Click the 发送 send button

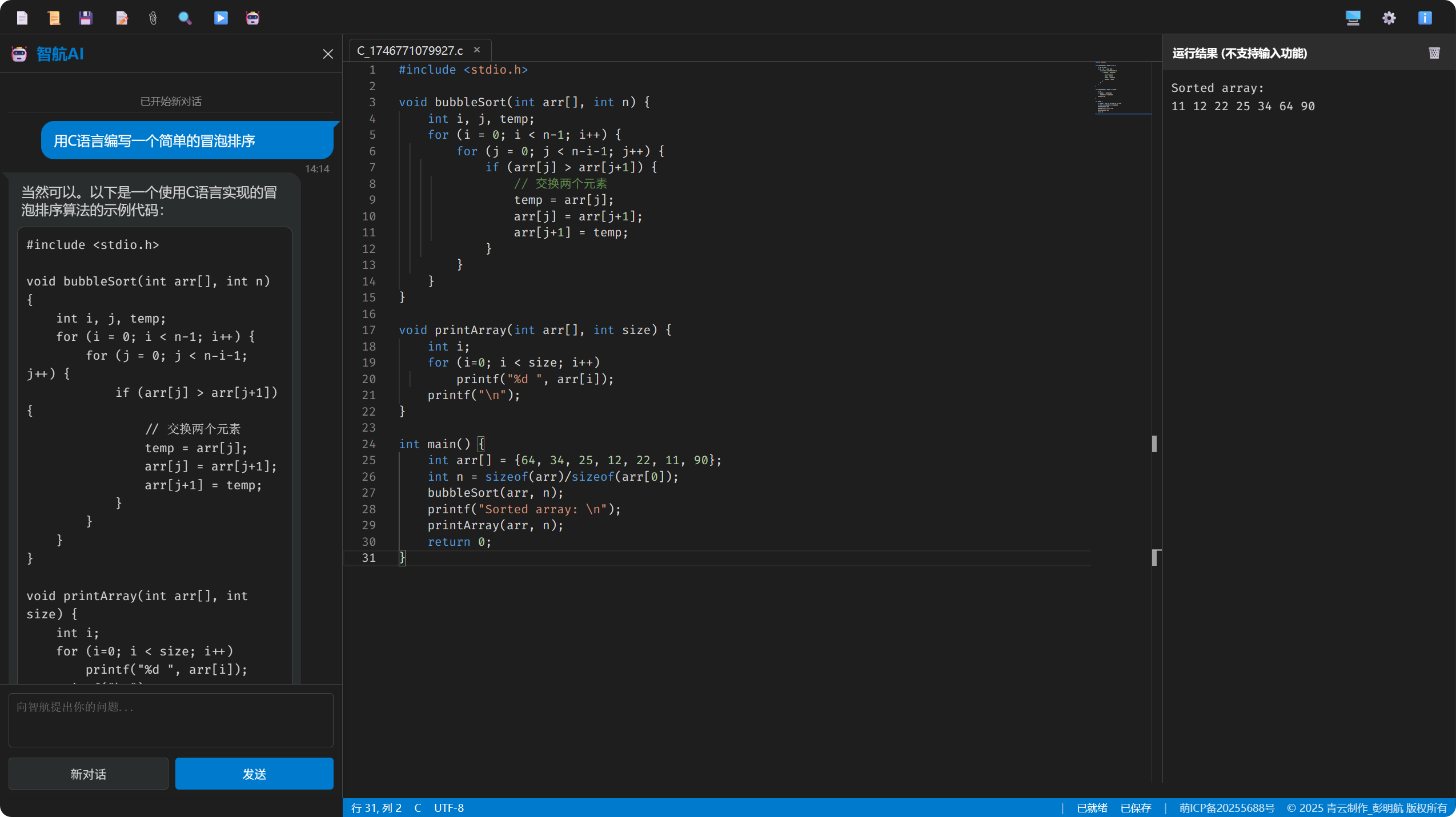coord(254,774)
